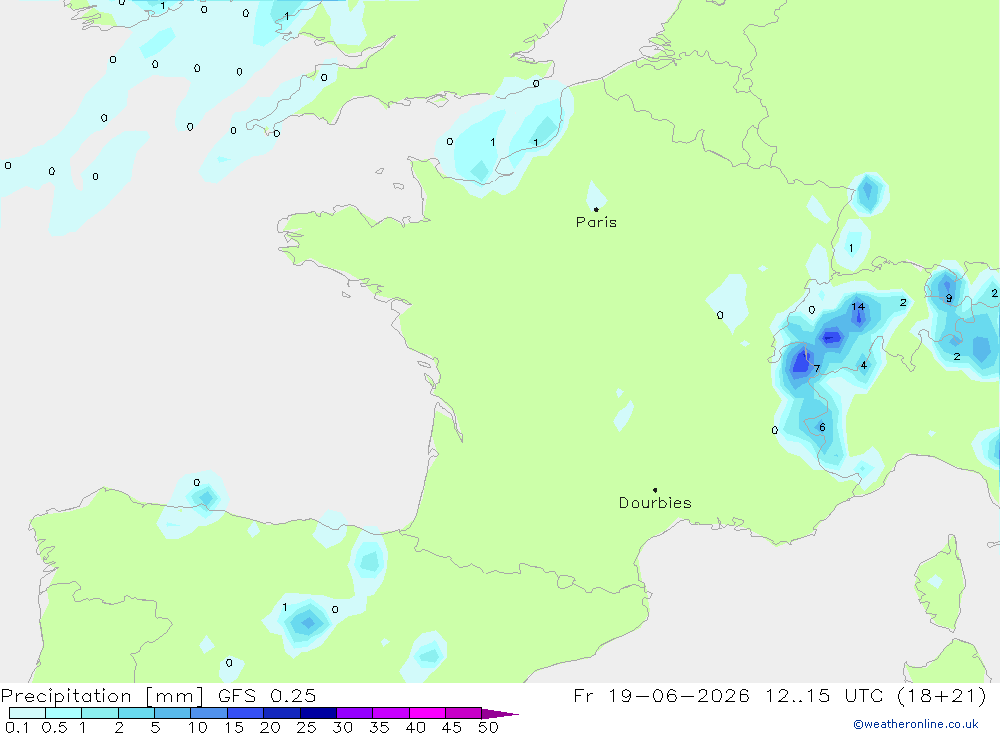Viewport: 1000px width, 733px height.
Task: Select the 5–10 mm legend swatch
Action: point(173,713)
